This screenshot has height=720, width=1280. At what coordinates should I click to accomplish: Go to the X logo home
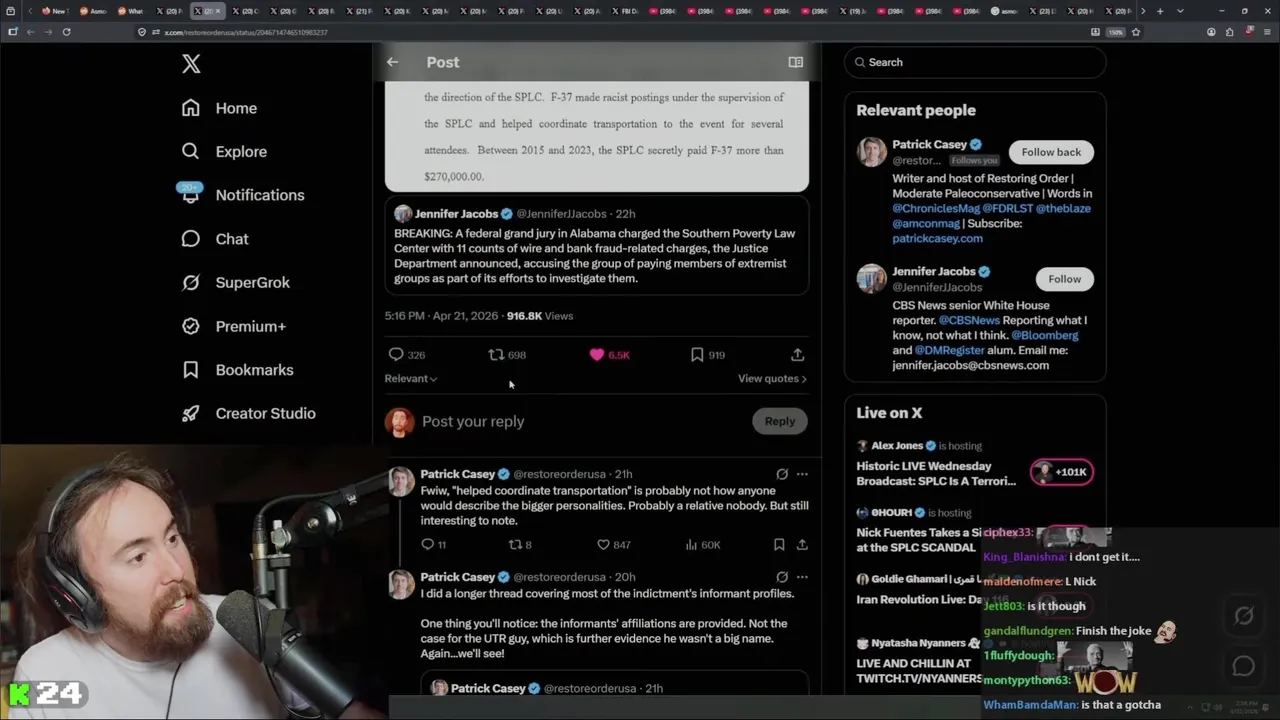[191, 64]
